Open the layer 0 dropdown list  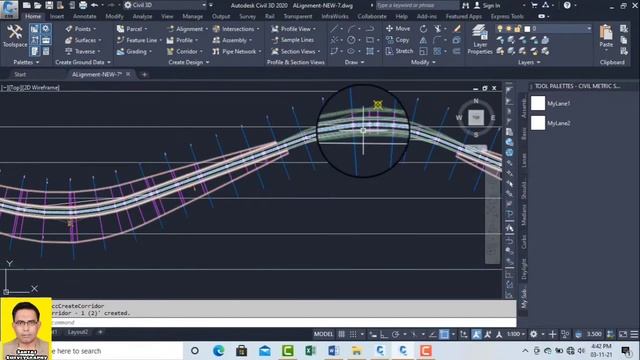[x=589, y=29]
